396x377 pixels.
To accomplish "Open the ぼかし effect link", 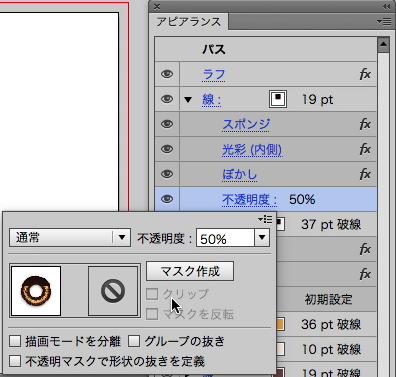I will tap(240, 175).
